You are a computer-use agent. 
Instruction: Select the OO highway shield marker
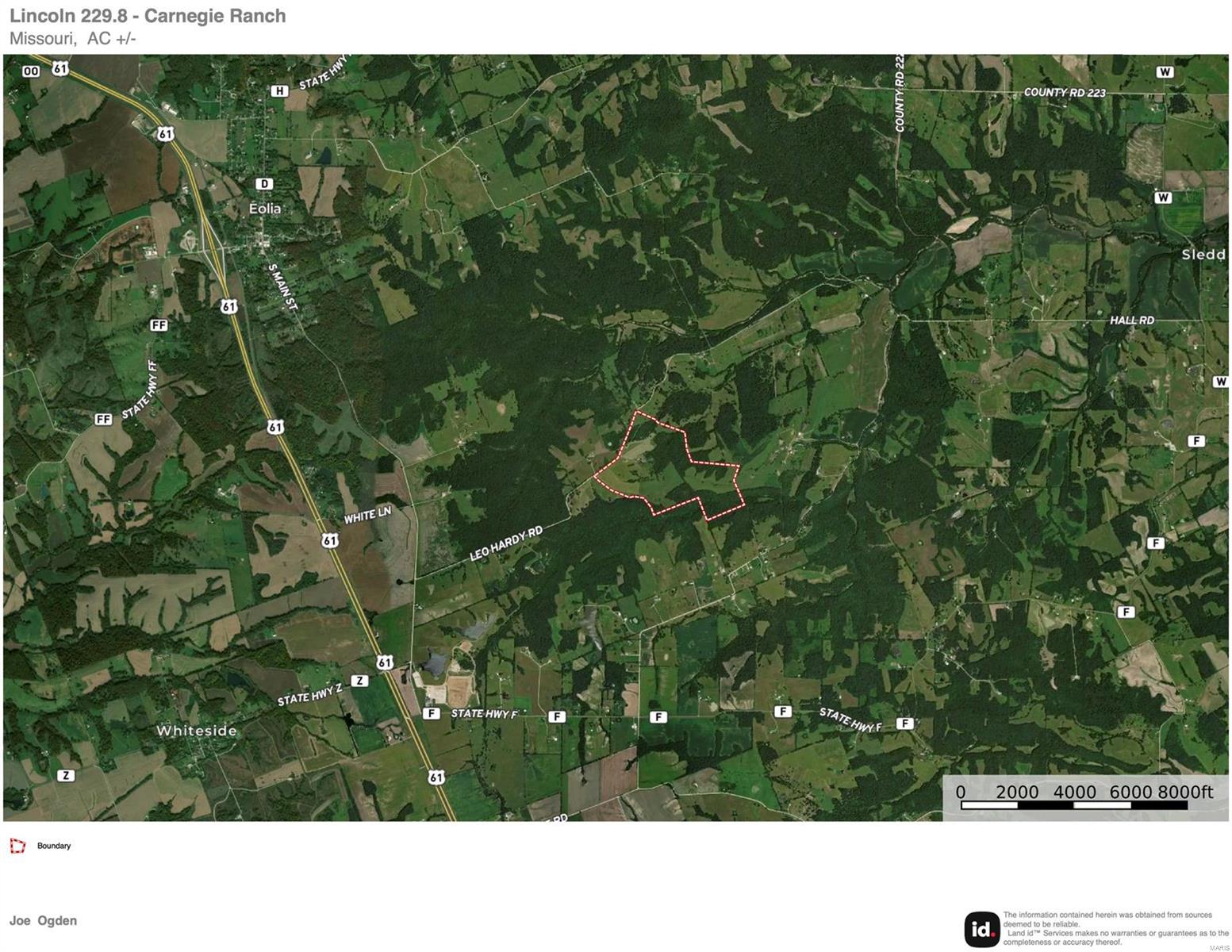[x=31, y=71]
